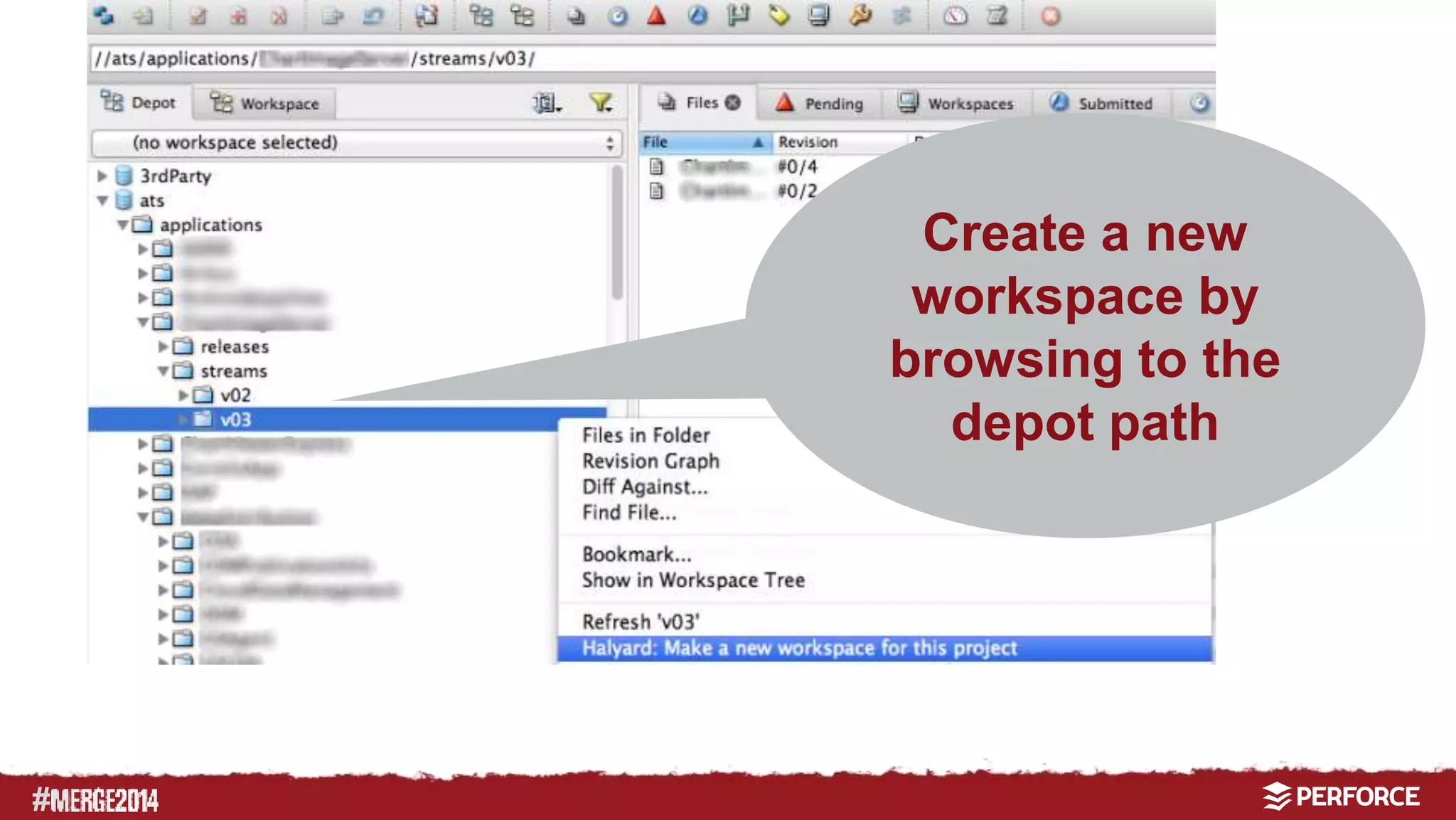Click the Mark for Delete toolbar icon

[279, 15]
